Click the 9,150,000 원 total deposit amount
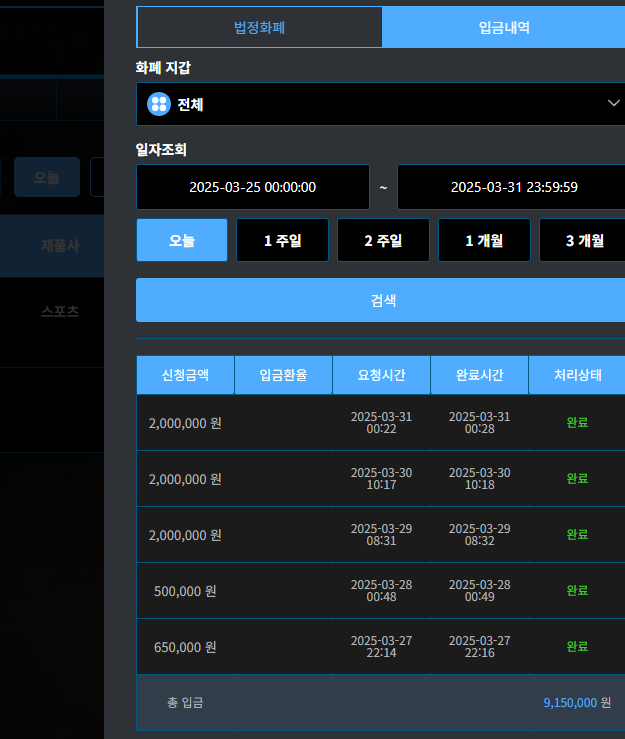This screenshot has width=625, height=739. tap(576, 703)
